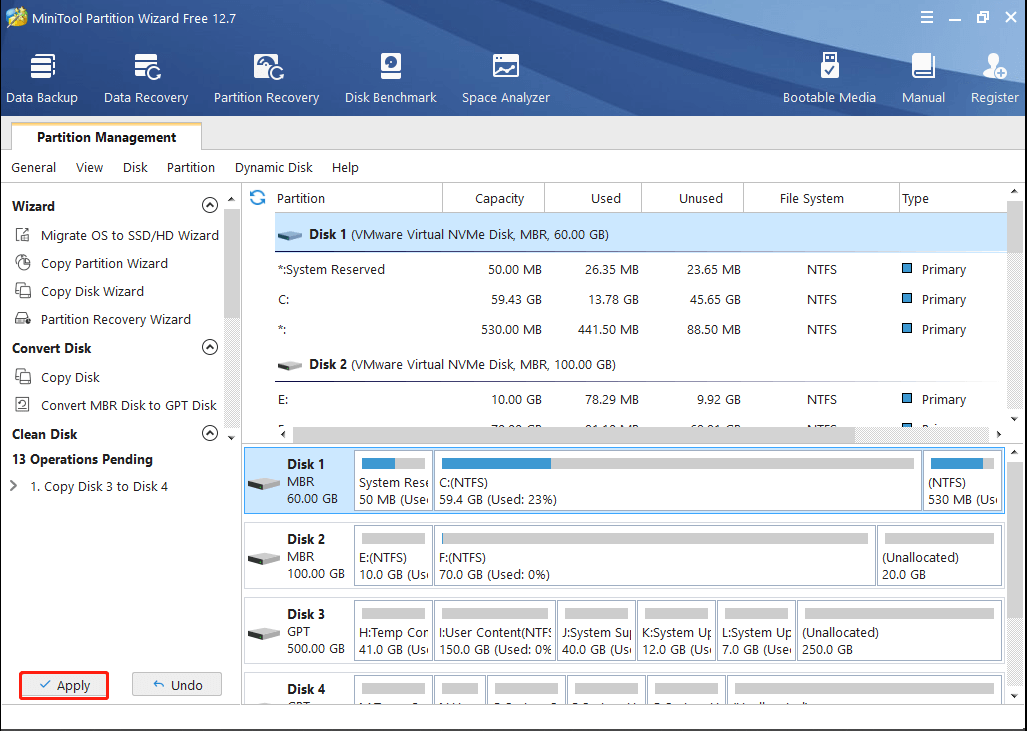Create Bootable Media
1027x731 pixels.
click(x=829, y=79)
